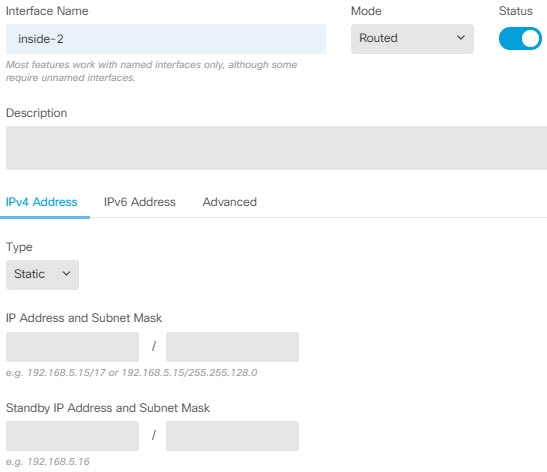Image resolution: width=547 pixels, height=472 pixels.
Task: Switch to the IPv4 Address tab
Action: point(42,202)
